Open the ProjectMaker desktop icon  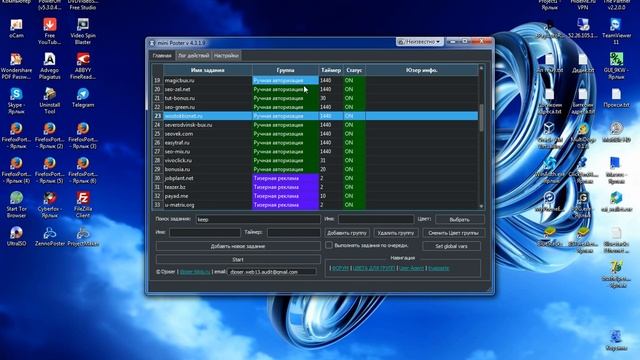click(83, 237)
